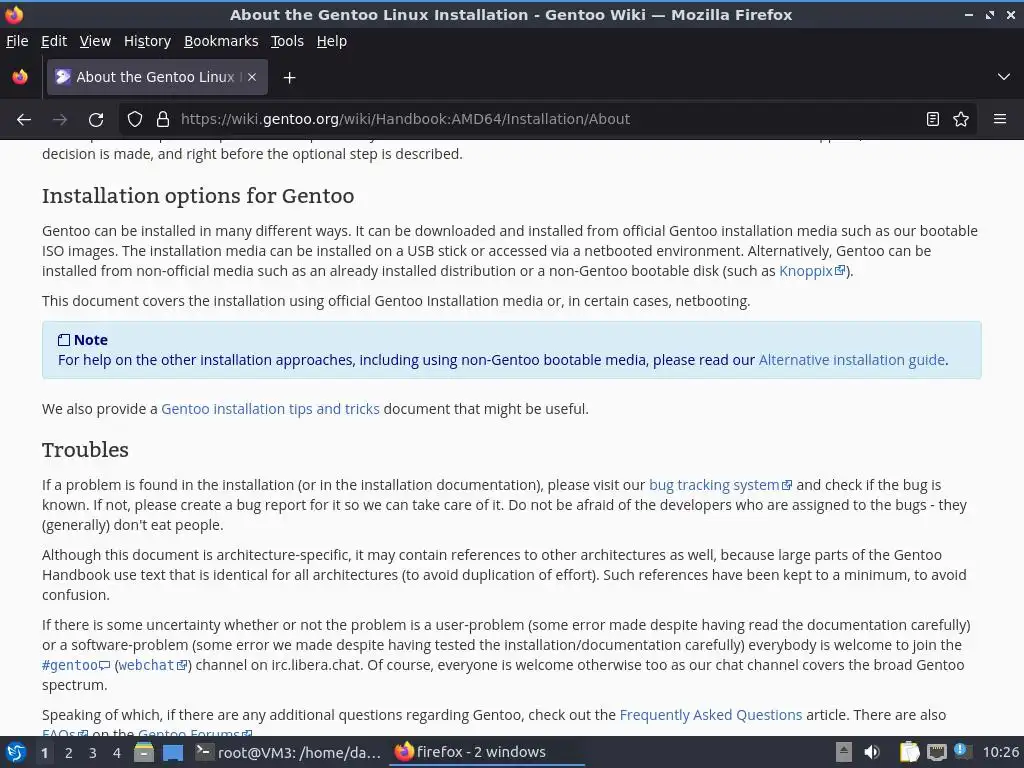
Task: Open network connection tray icon
Action: click(936, 752)
